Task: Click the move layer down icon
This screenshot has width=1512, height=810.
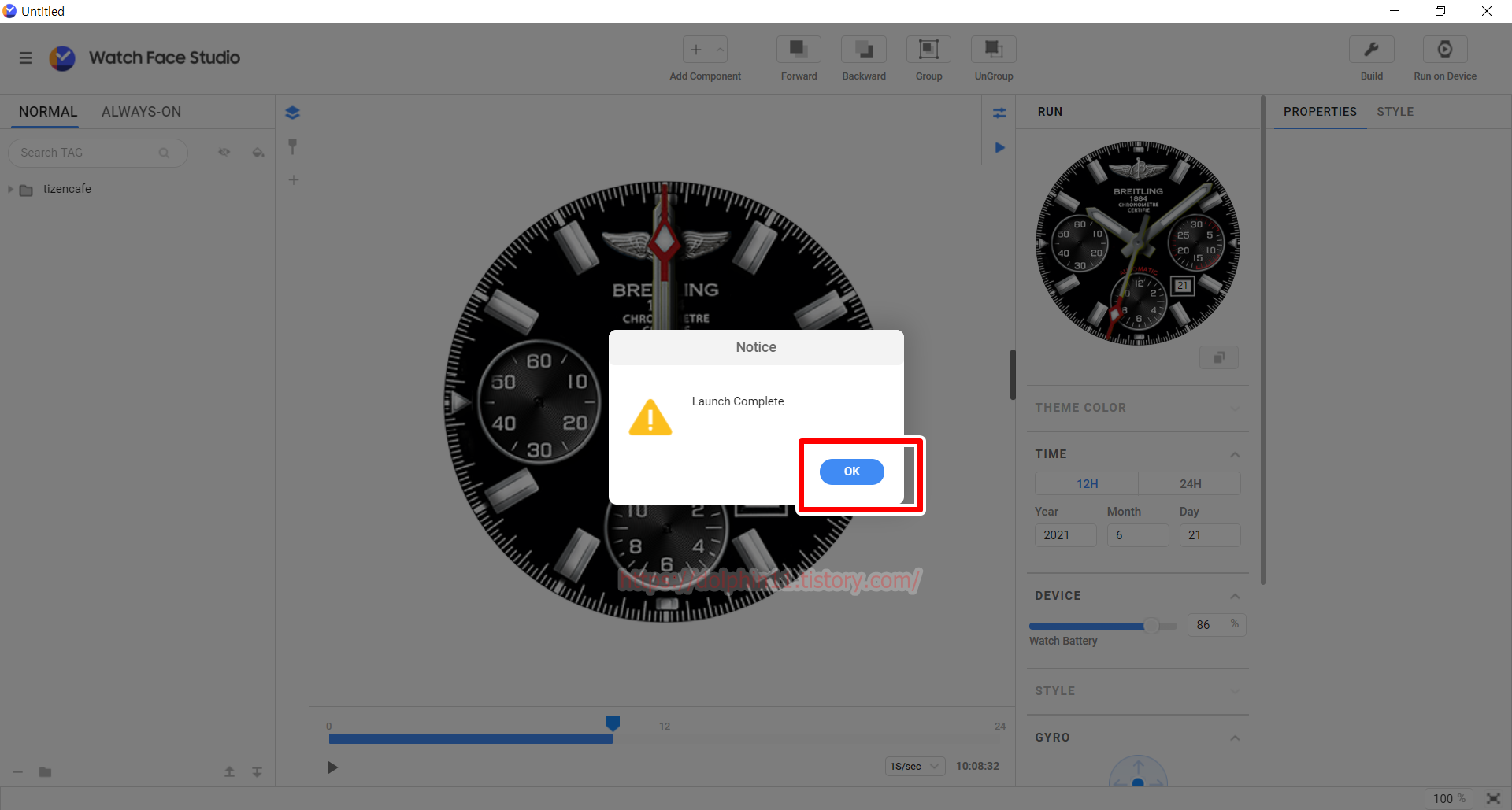Action: pyautogui.click(x=257, y=772)
